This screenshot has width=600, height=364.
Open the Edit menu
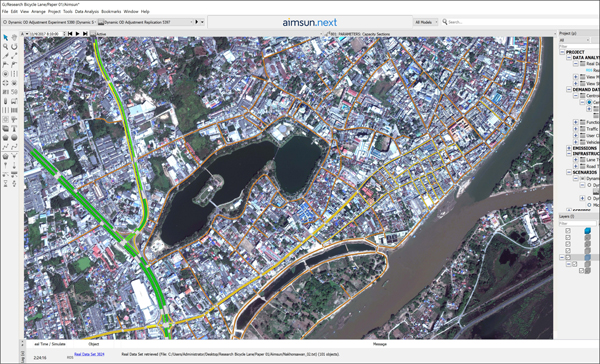coord(14,11)
